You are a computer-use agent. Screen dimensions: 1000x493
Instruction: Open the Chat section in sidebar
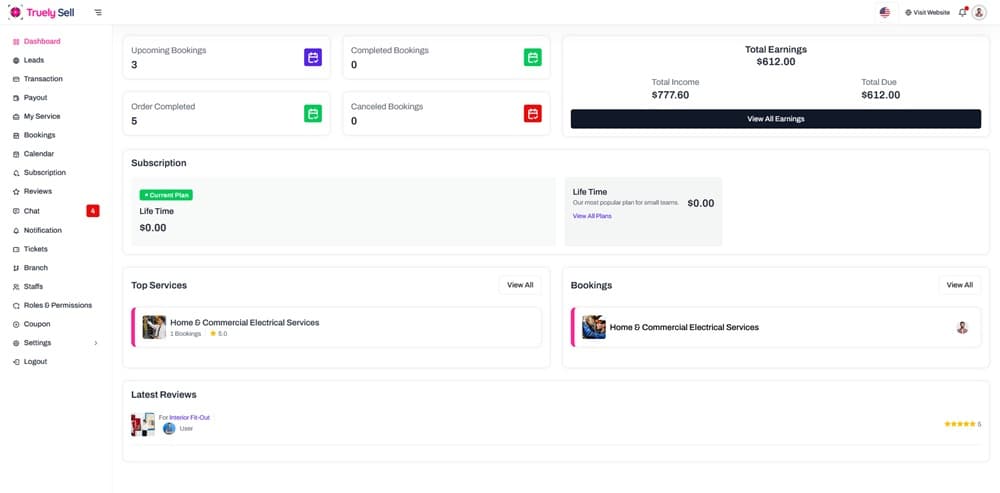(x=32, y=211)
